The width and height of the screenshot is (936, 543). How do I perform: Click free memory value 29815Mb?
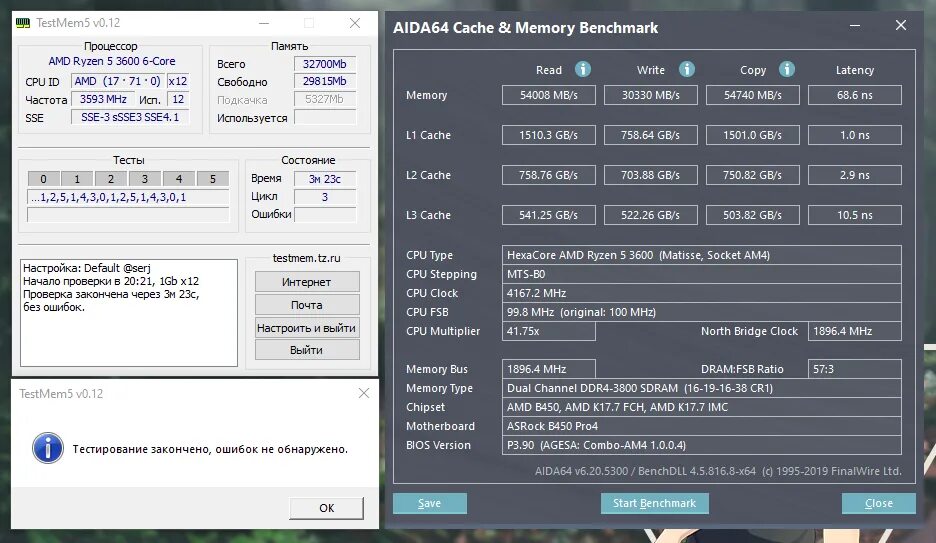[325, 81]
